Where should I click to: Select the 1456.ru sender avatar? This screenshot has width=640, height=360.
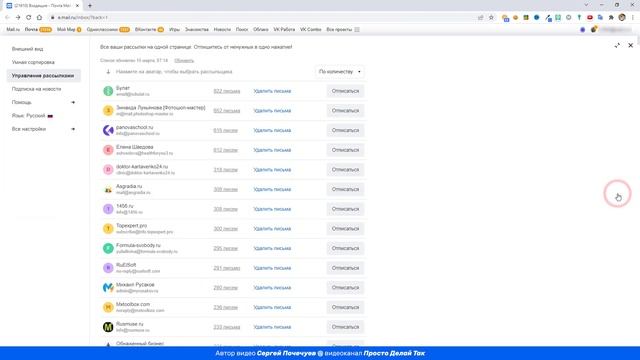[108, 209]
